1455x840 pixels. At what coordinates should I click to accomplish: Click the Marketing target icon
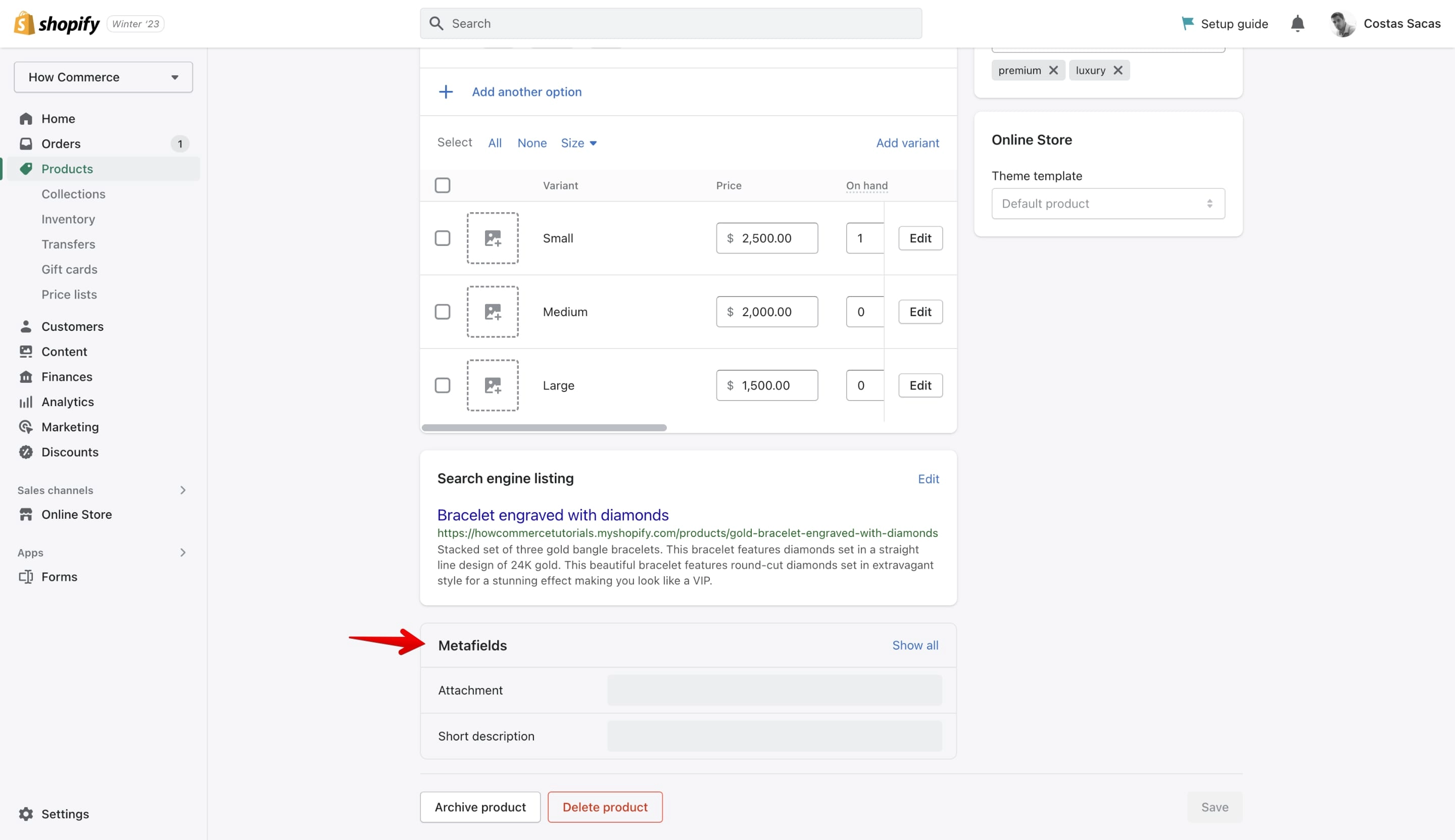26,427
